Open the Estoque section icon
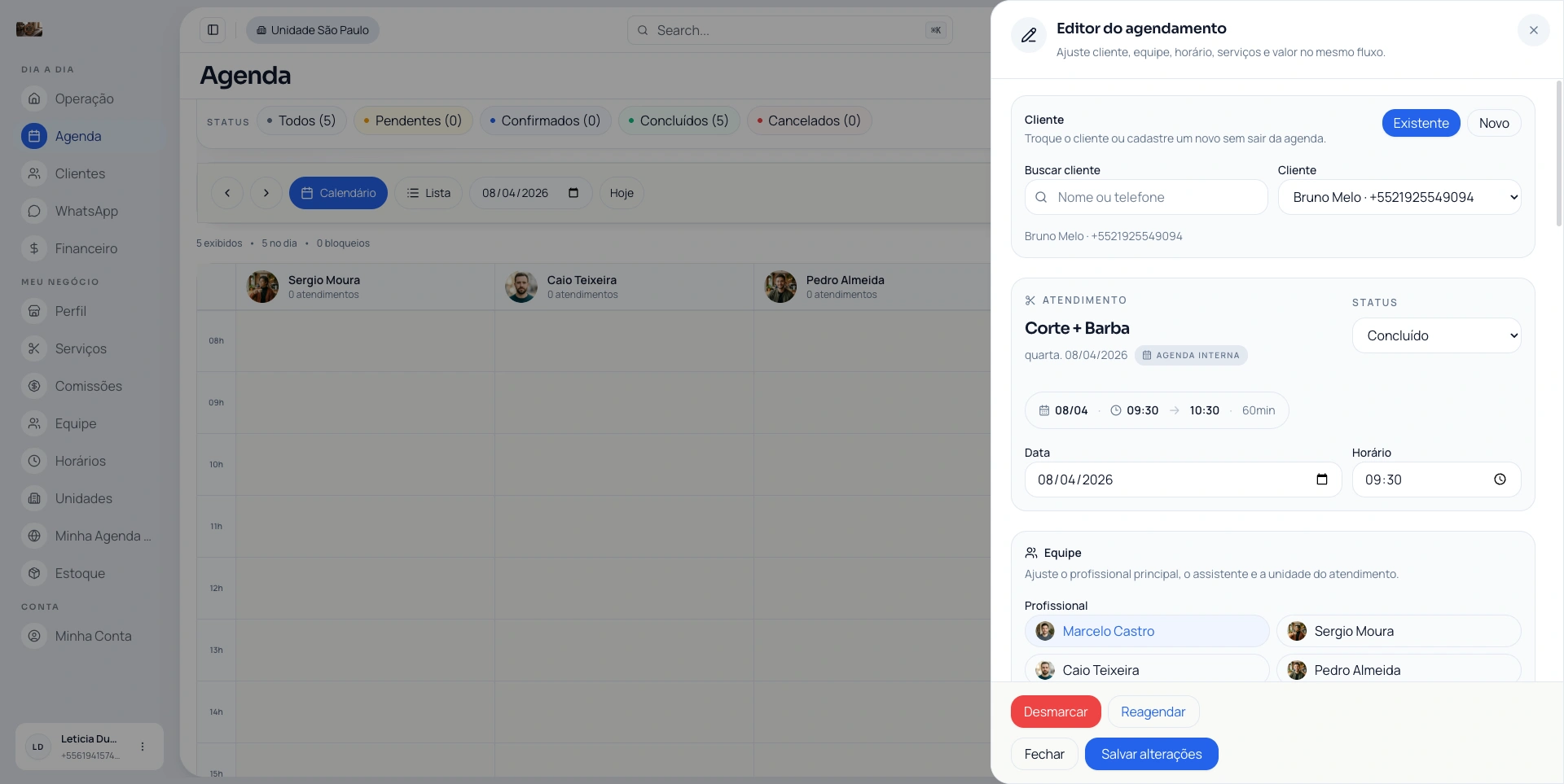The width and height of the screenshot is (1564, 784). [33, 573]
